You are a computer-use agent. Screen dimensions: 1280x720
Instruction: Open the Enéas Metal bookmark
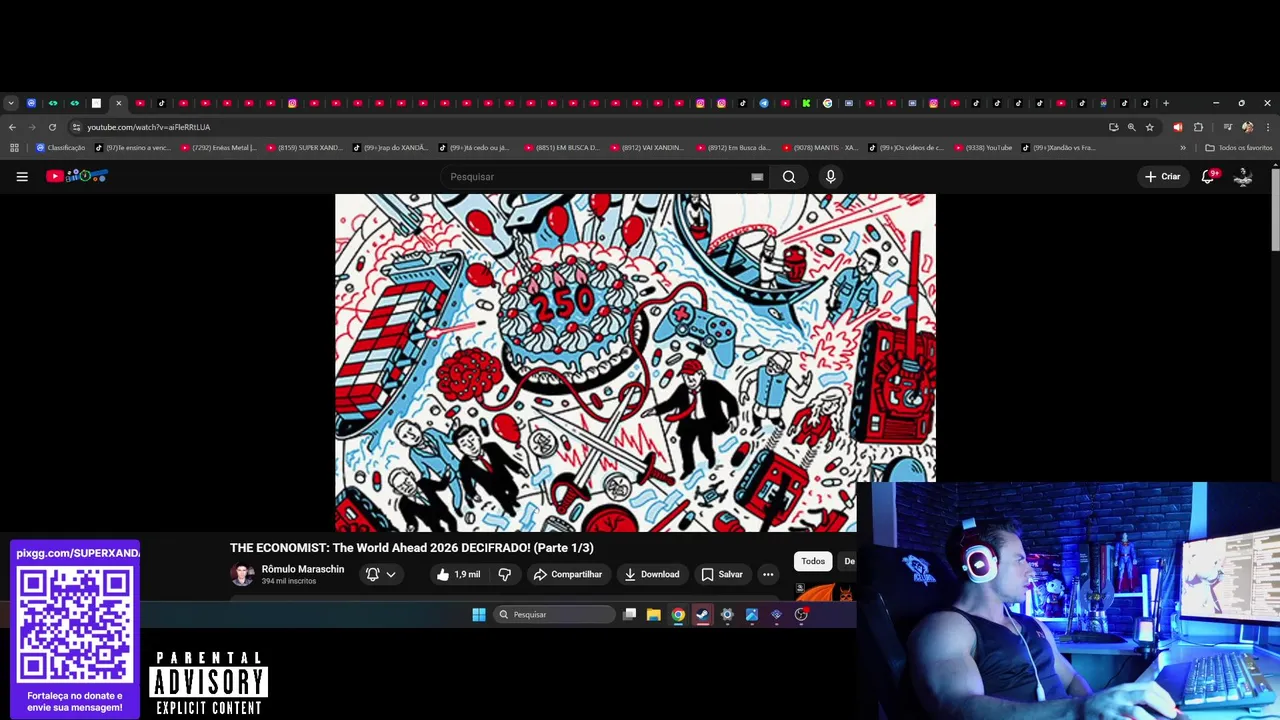tap(219, 148)
